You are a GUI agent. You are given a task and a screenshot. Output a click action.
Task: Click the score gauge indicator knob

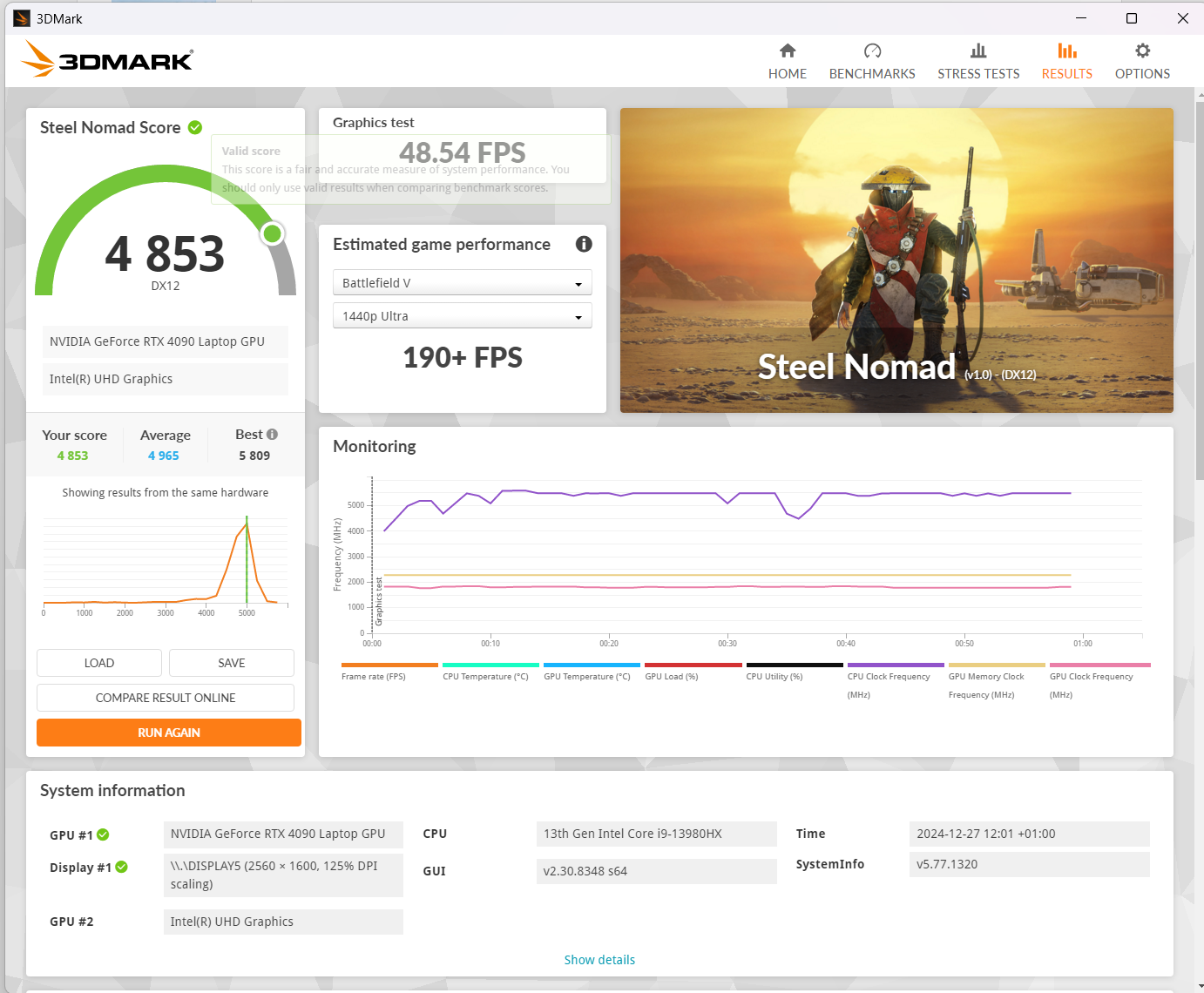click(x=273, y=233)
